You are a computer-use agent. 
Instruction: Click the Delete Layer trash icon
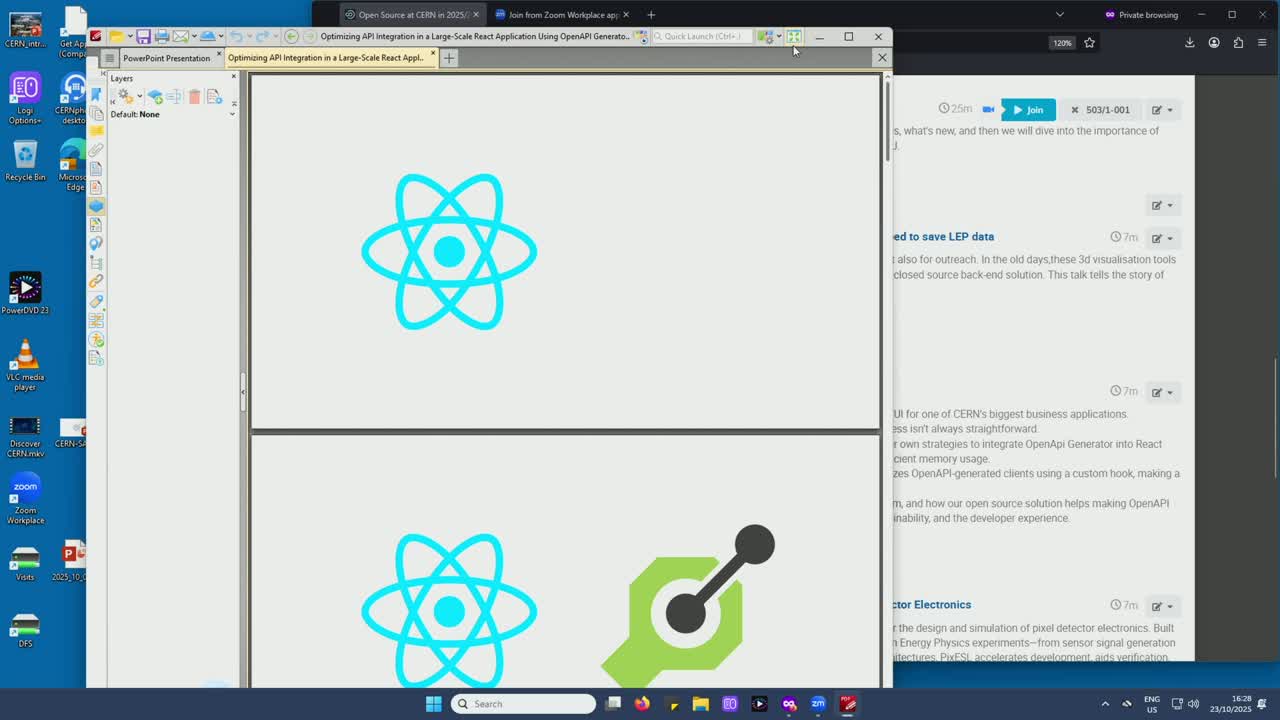[194, 96]
